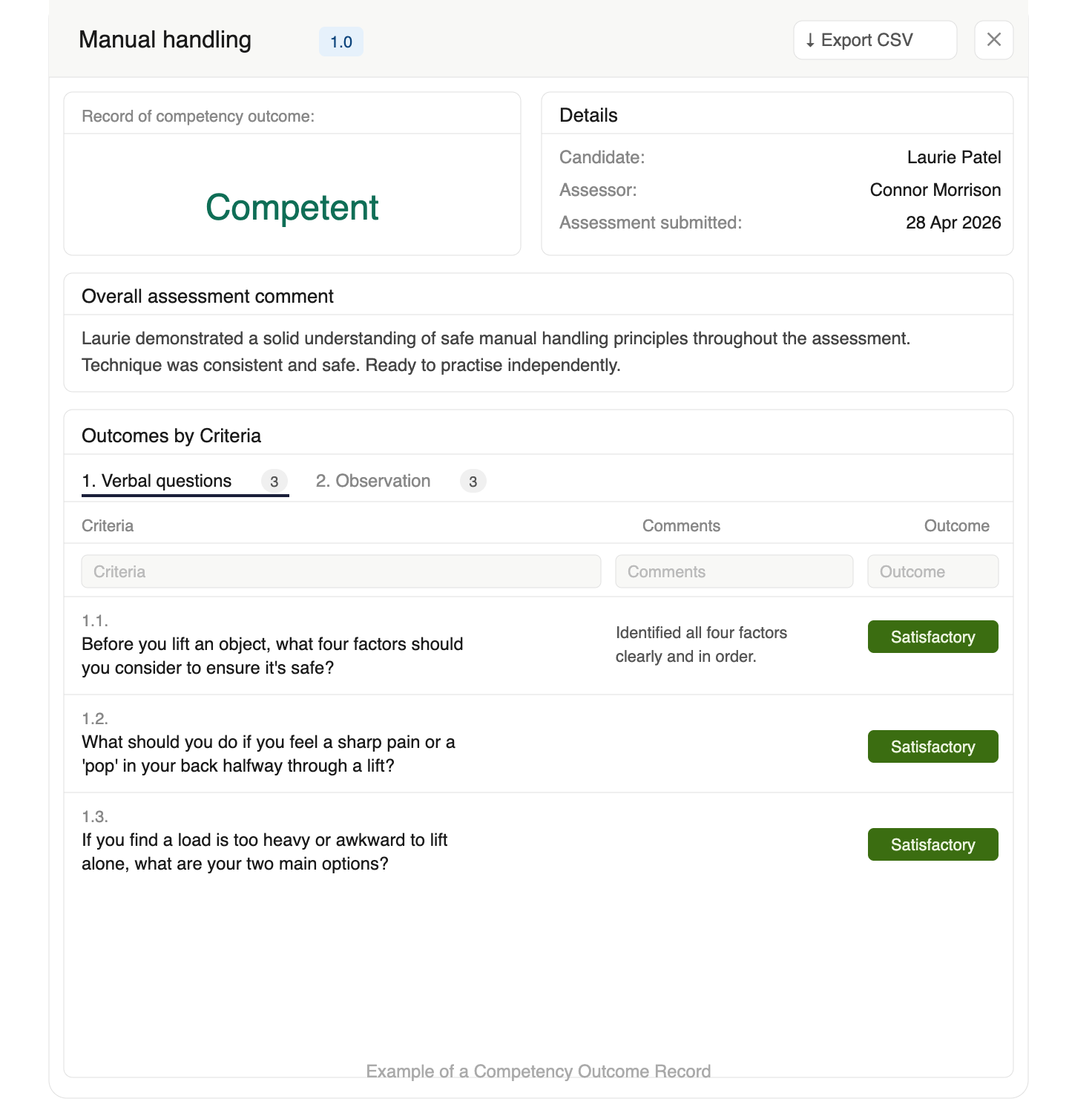
Task: Click the submission date 28 Apr 2026
Action: pos(953,223)
